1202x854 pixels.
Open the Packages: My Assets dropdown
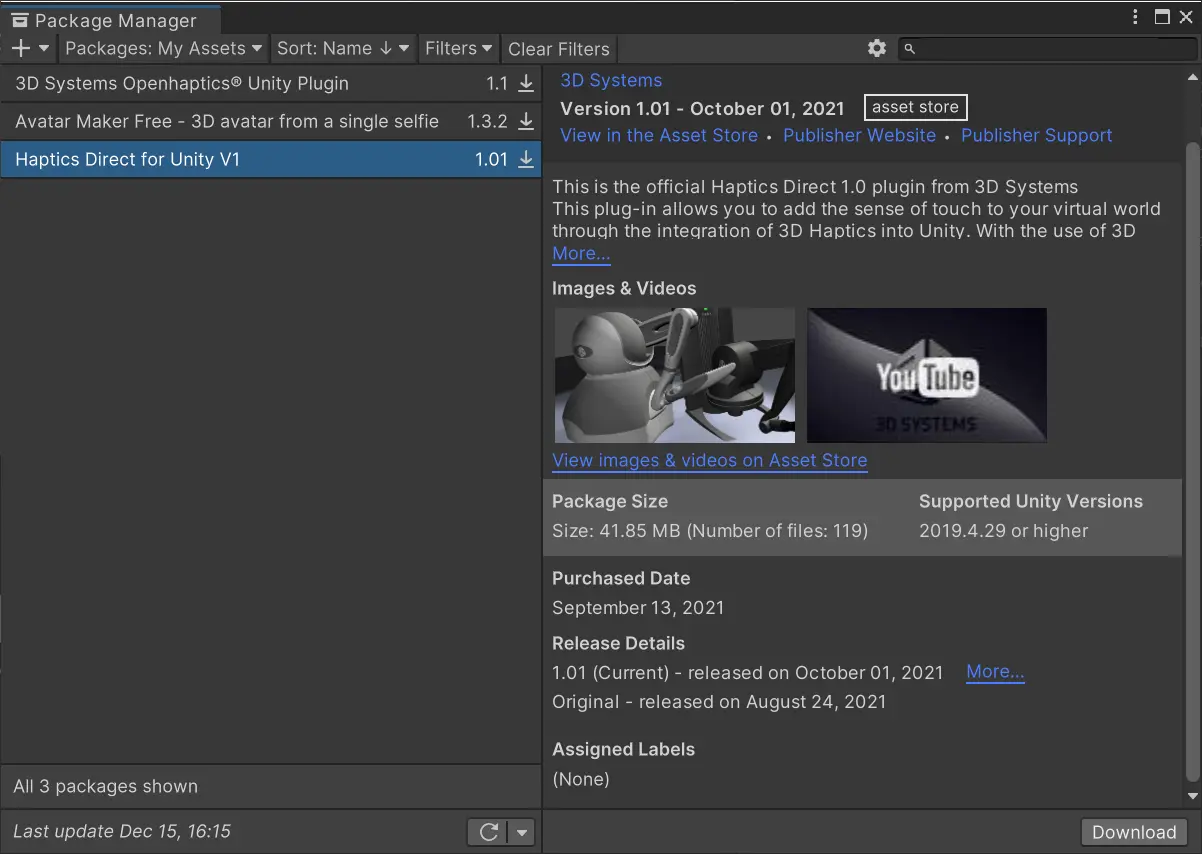tap(164, 48)
